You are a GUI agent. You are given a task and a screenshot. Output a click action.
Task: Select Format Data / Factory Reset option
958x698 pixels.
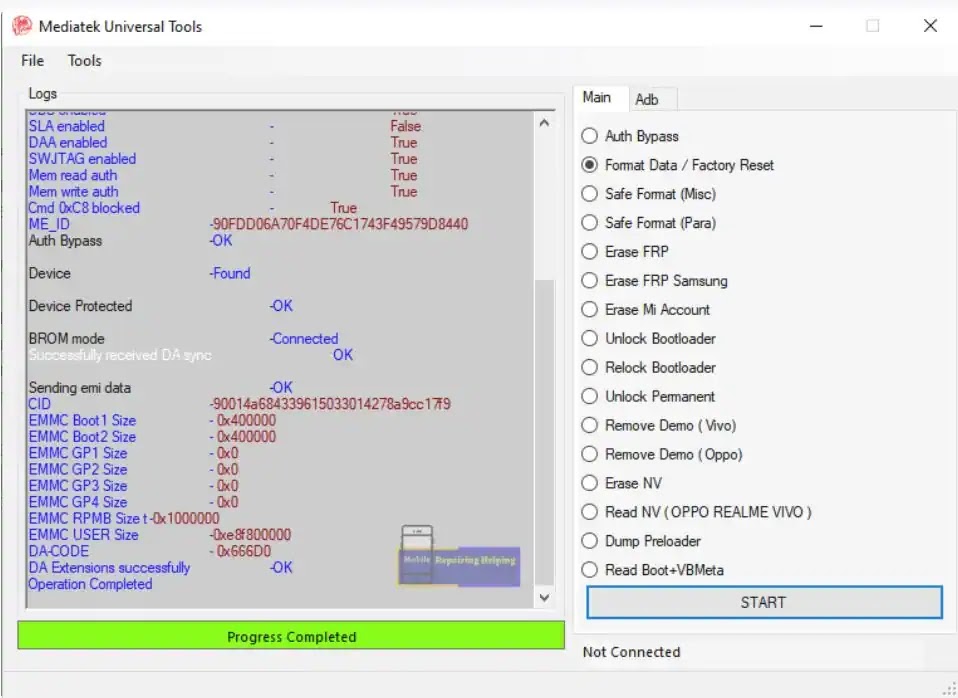click(678, 165)
